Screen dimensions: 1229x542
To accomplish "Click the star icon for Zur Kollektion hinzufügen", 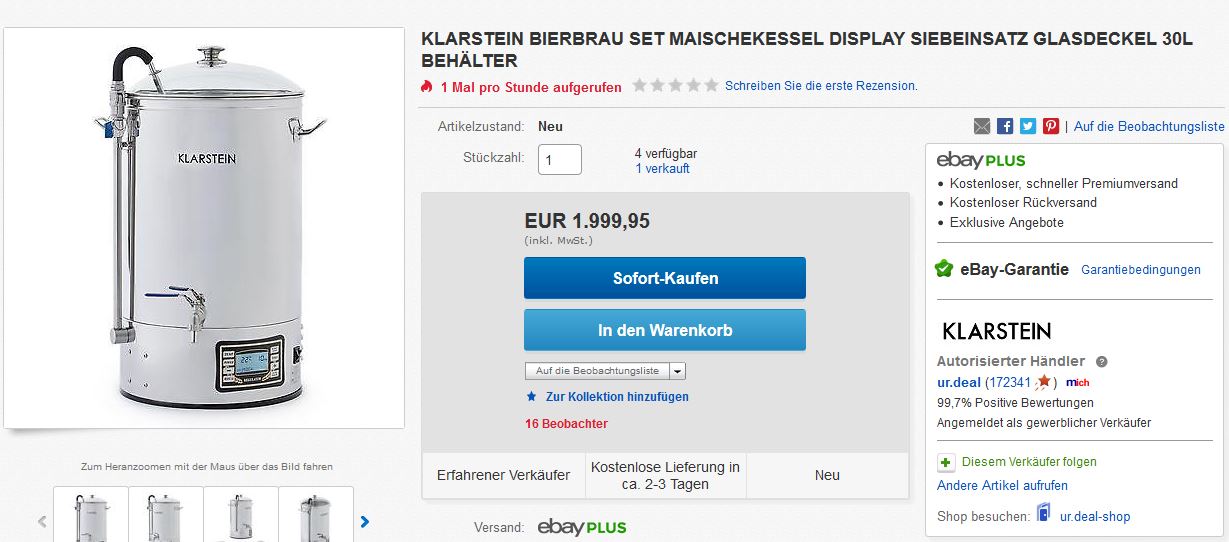I will 531,397.
